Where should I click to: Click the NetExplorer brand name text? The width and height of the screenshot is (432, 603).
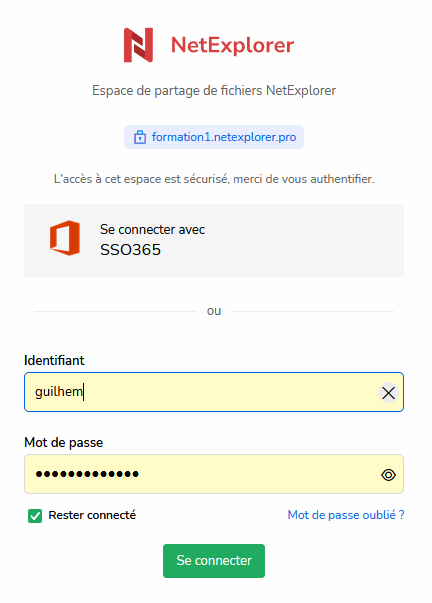coord(232,45)
